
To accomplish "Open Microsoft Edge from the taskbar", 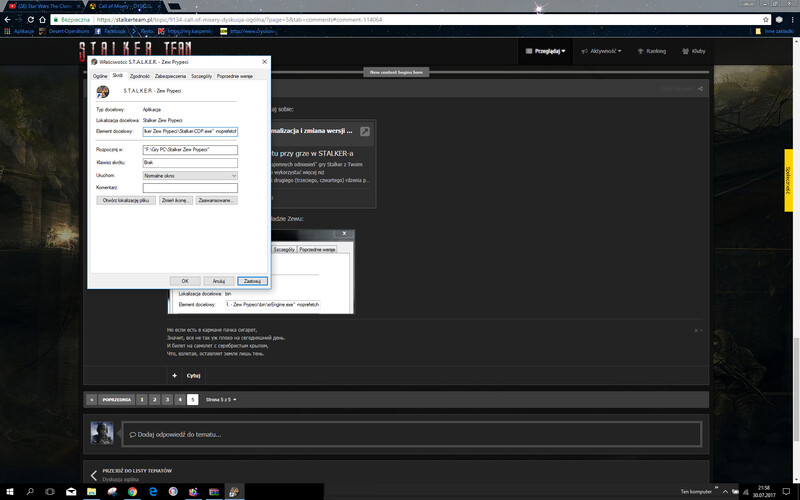I will (153, 492).
